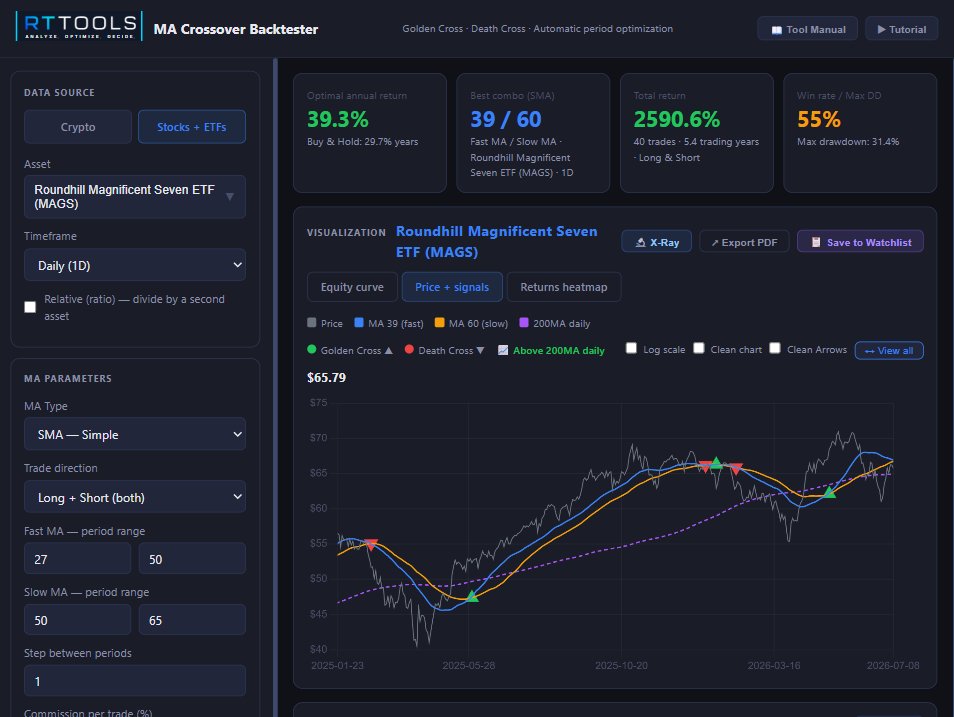Open the Timeframe Daily (1D) dropdown
954x717 pixels.
134,265
